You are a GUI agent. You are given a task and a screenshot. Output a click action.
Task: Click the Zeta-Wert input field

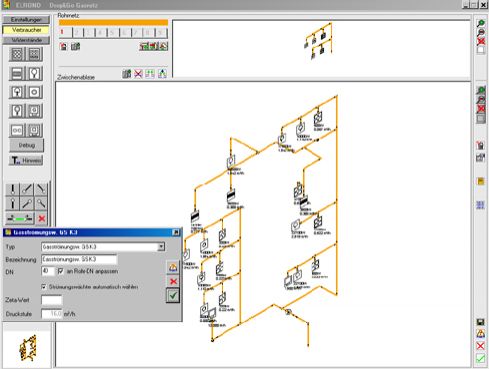point(52,300)
